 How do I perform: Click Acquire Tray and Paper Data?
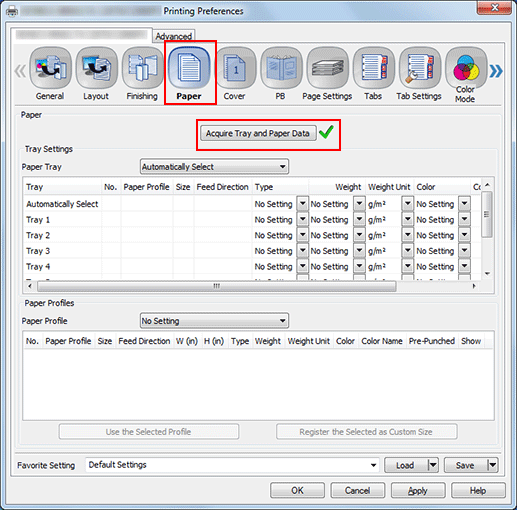click(258, 133)
